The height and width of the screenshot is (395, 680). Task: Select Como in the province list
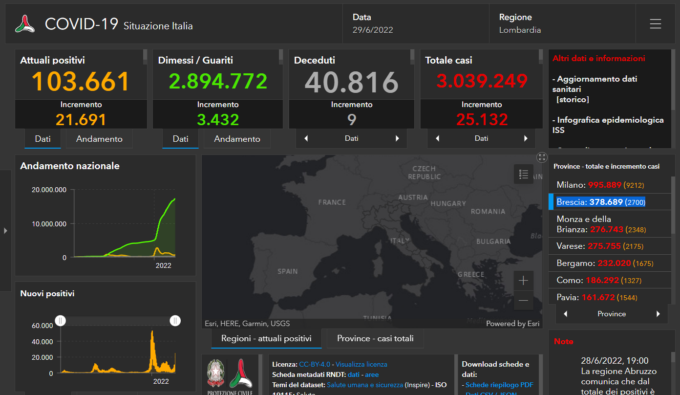610,280
